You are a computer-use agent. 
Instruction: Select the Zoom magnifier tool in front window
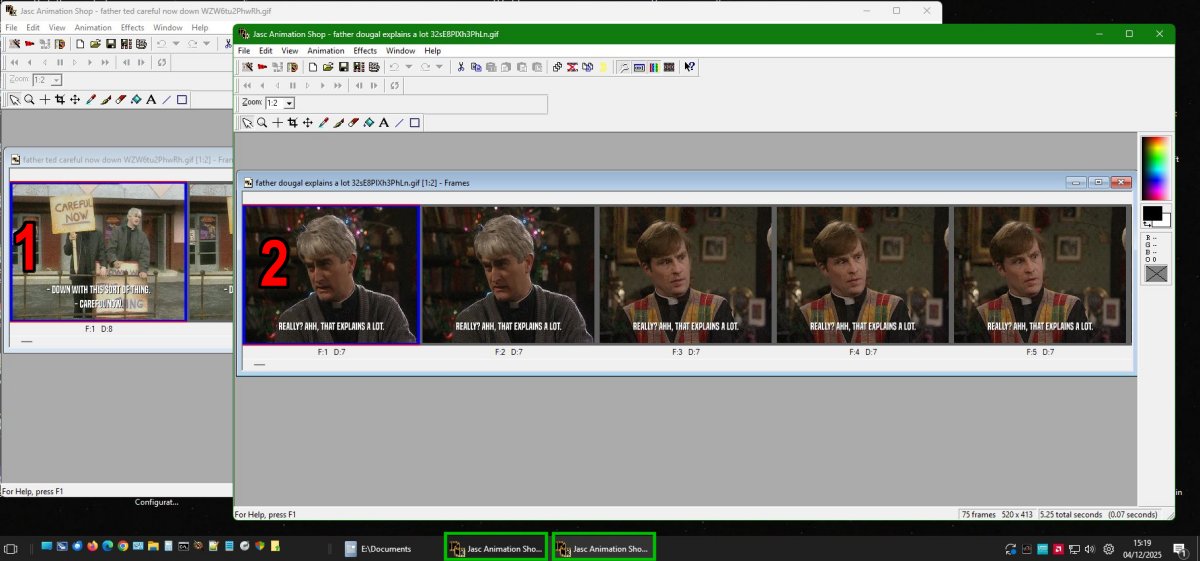click(x=262, y=123)
